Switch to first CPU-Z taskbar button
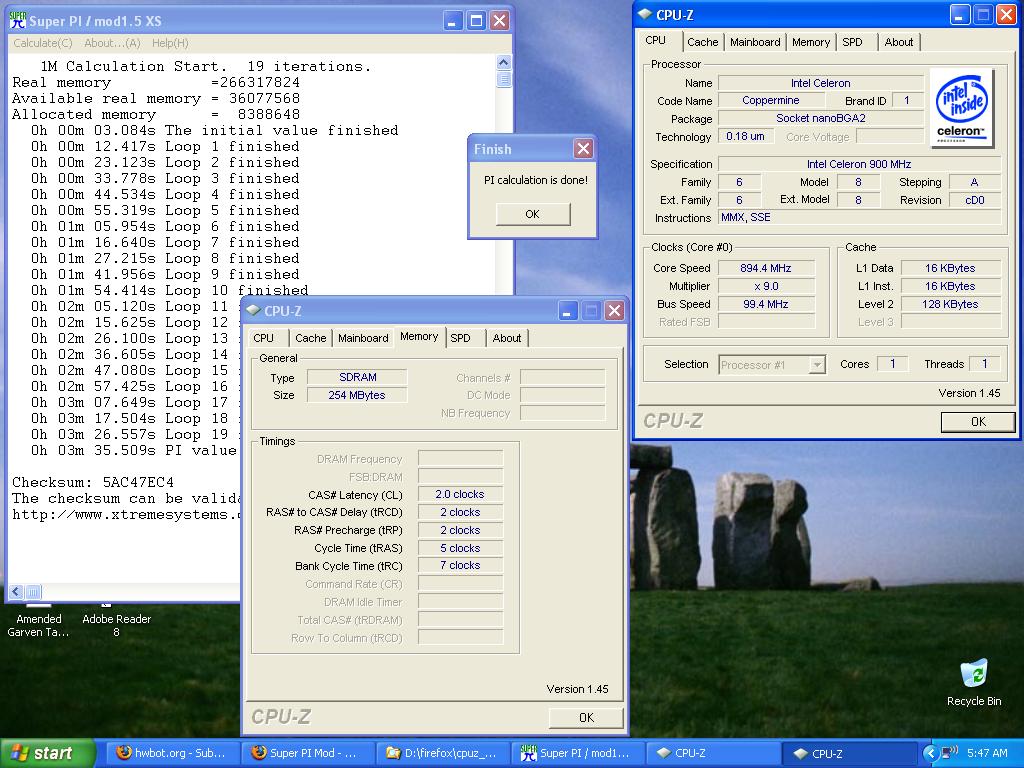 713,753
